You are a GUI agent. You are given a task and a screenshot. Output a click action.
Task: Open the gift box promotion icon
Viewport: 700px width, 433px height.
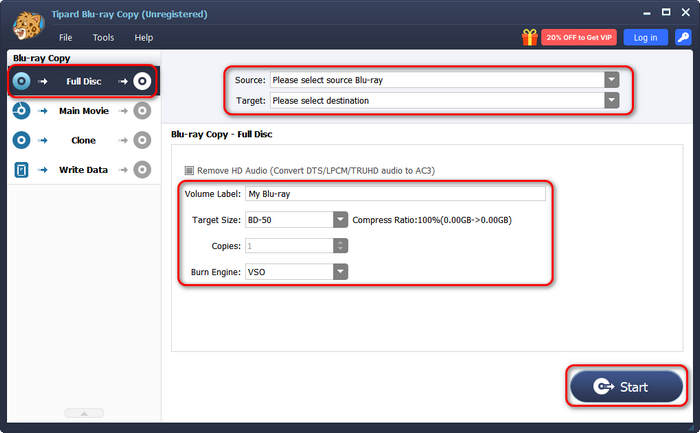coord(529,37)
